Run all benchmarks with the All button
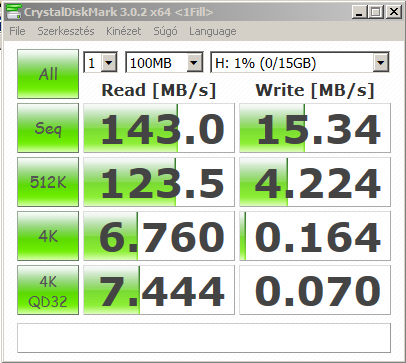 click(48, 74)
